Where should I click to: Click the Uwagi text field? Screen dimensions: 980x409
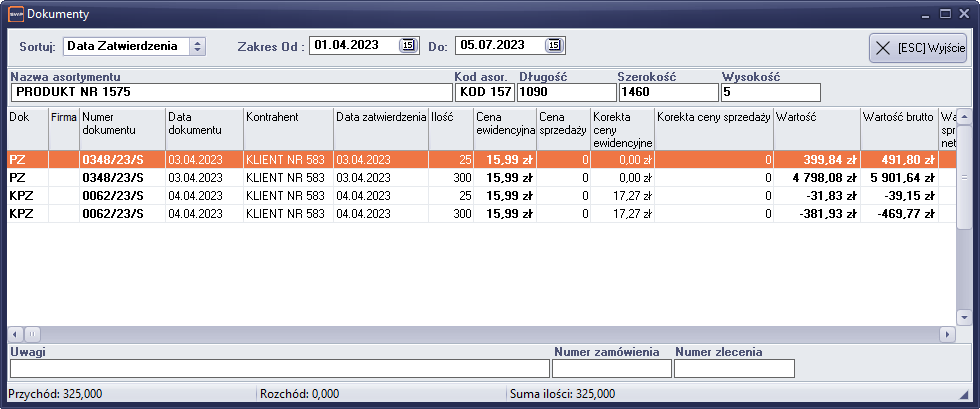point(279,368)
